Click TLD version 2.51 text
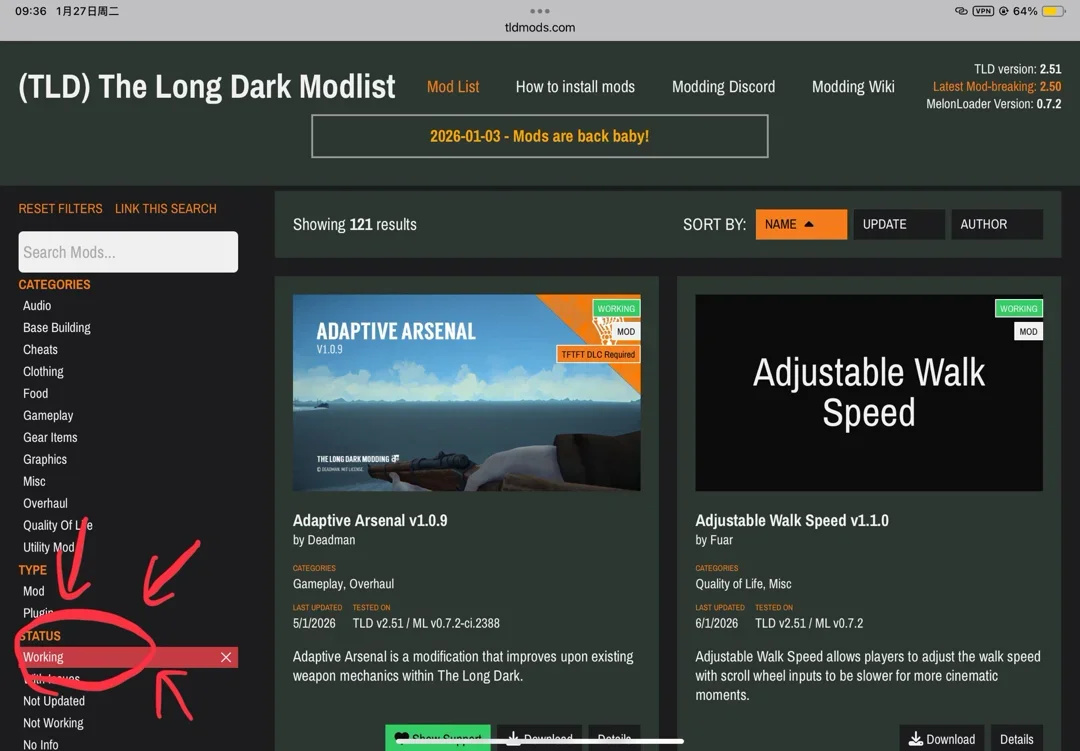The height and width of the screenshot is (751, 1080). [1017, 69]
